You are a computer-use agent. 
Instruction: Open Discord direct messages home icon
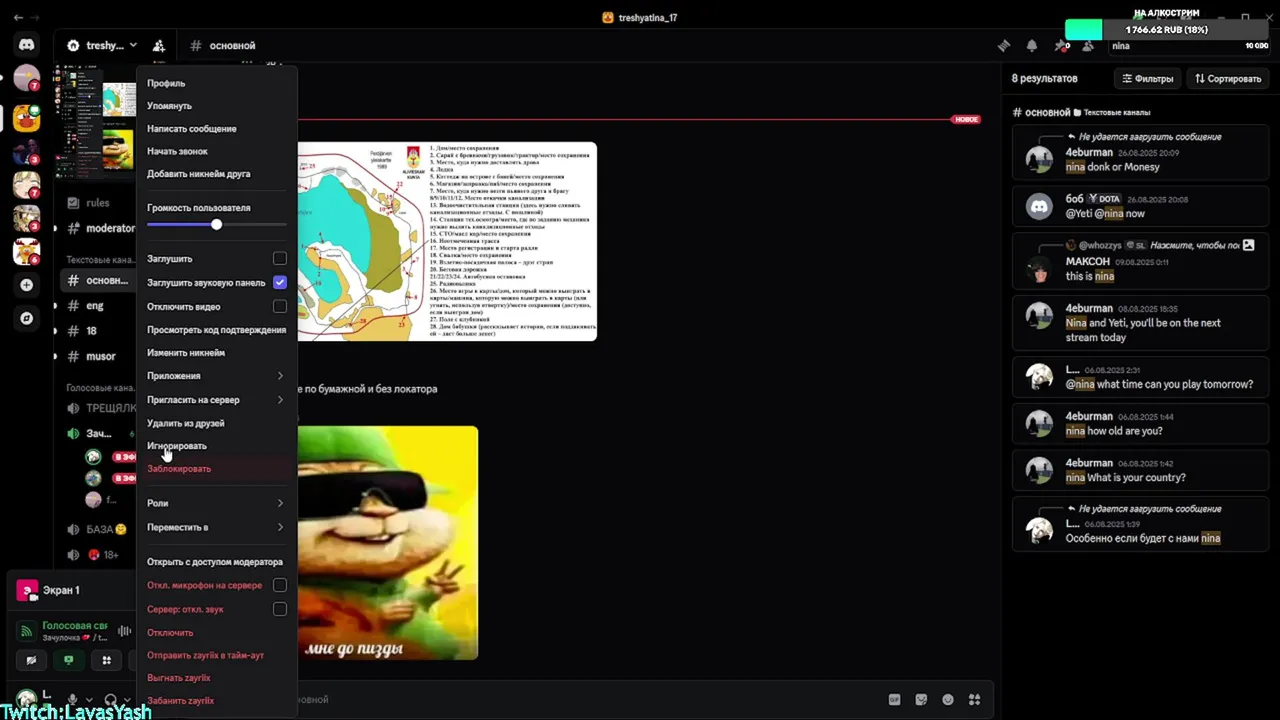(x=27, y=44)
